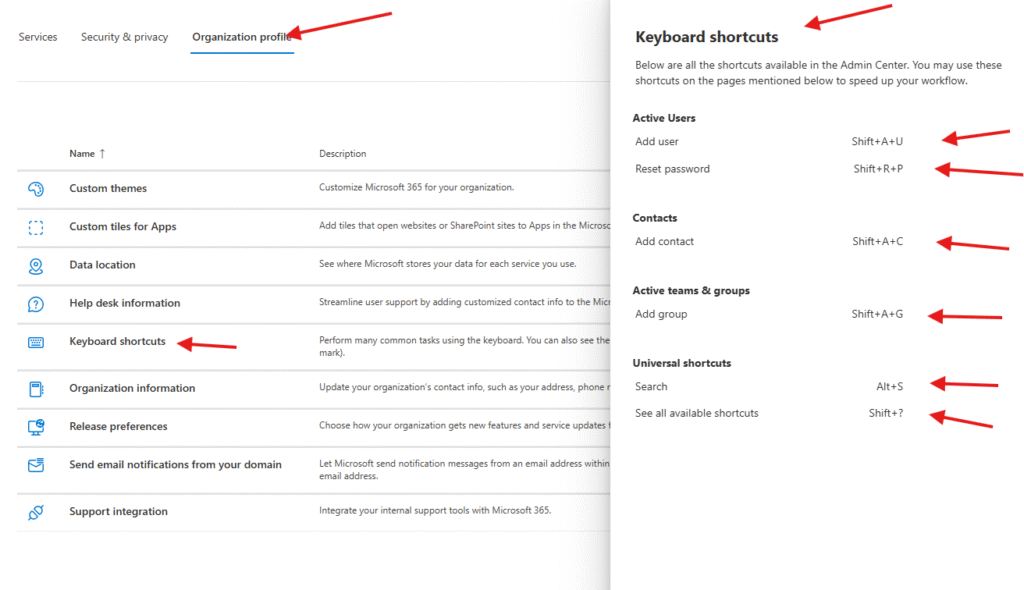Click the Keyboard shortcuts panel heading
1024x590 pixels.
706,37
